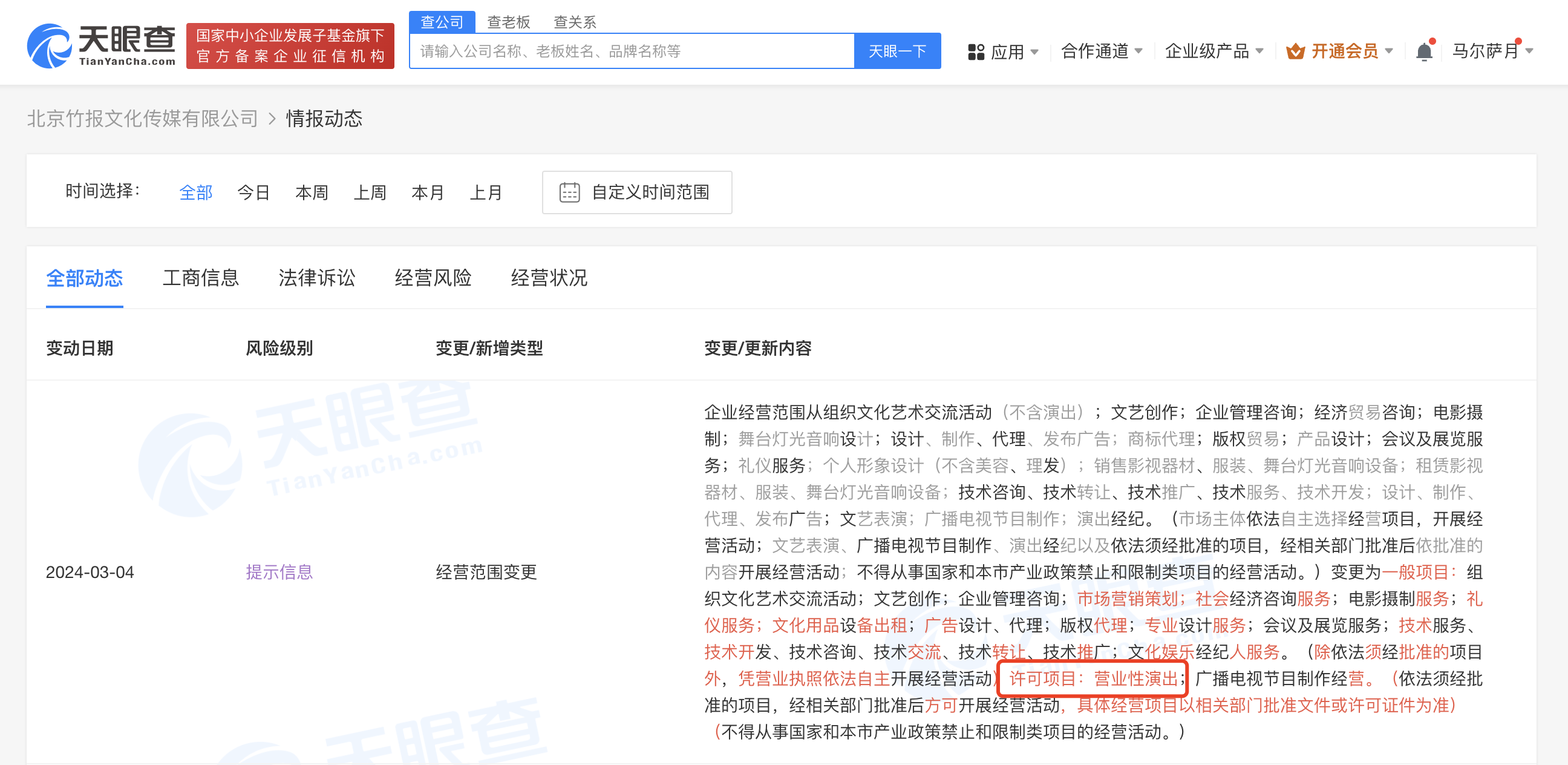1568x765 pixels.
Task: Select the 工商信息 tab
Action: click(201, 278)
